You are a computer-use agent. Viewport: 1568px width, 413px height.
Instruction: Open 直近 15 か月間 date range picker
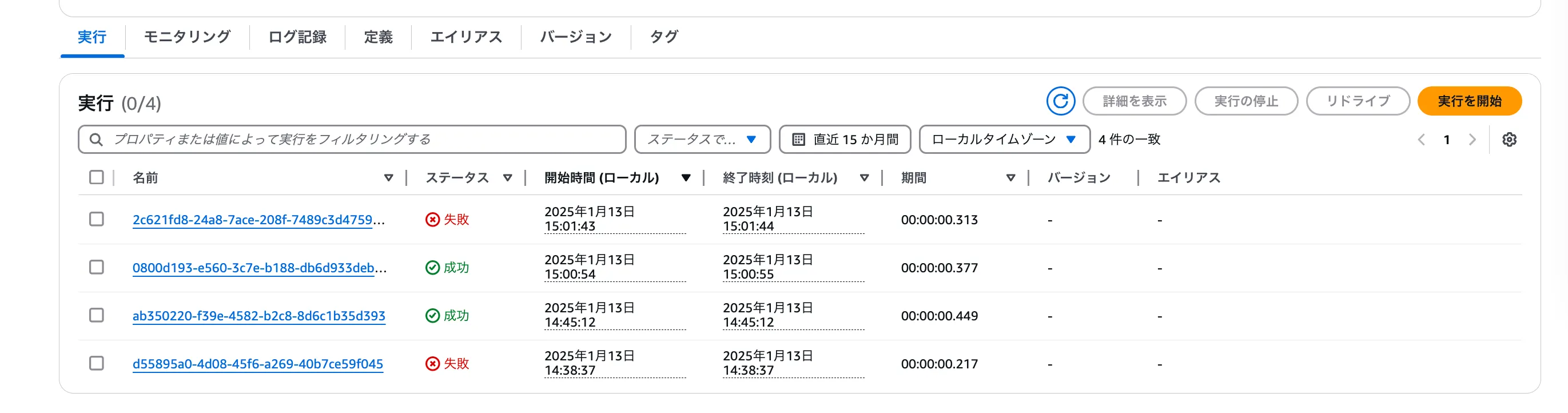[x=844, y=140]
